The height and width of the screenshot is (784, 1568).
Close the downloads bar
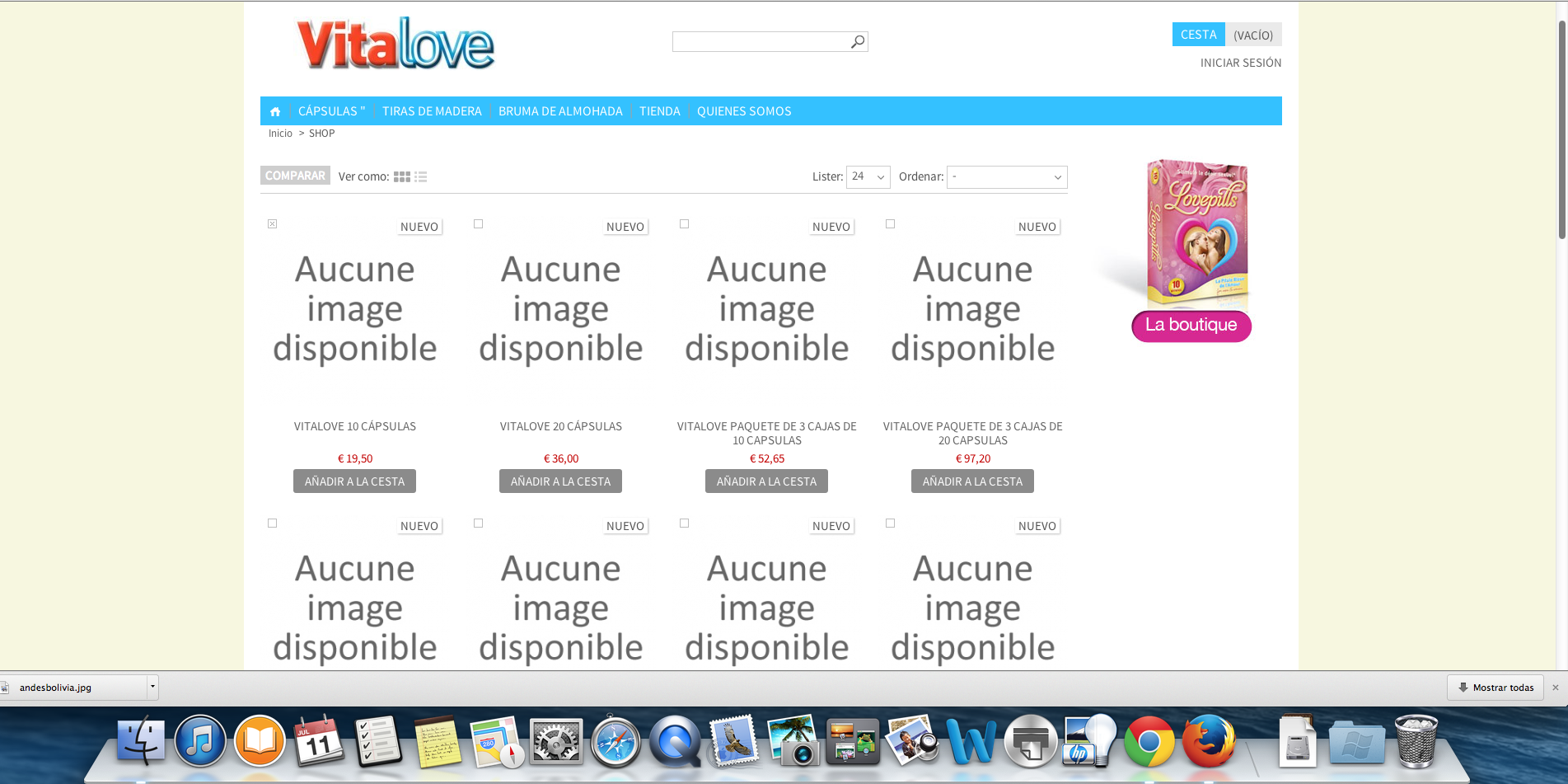(1556, 688)
